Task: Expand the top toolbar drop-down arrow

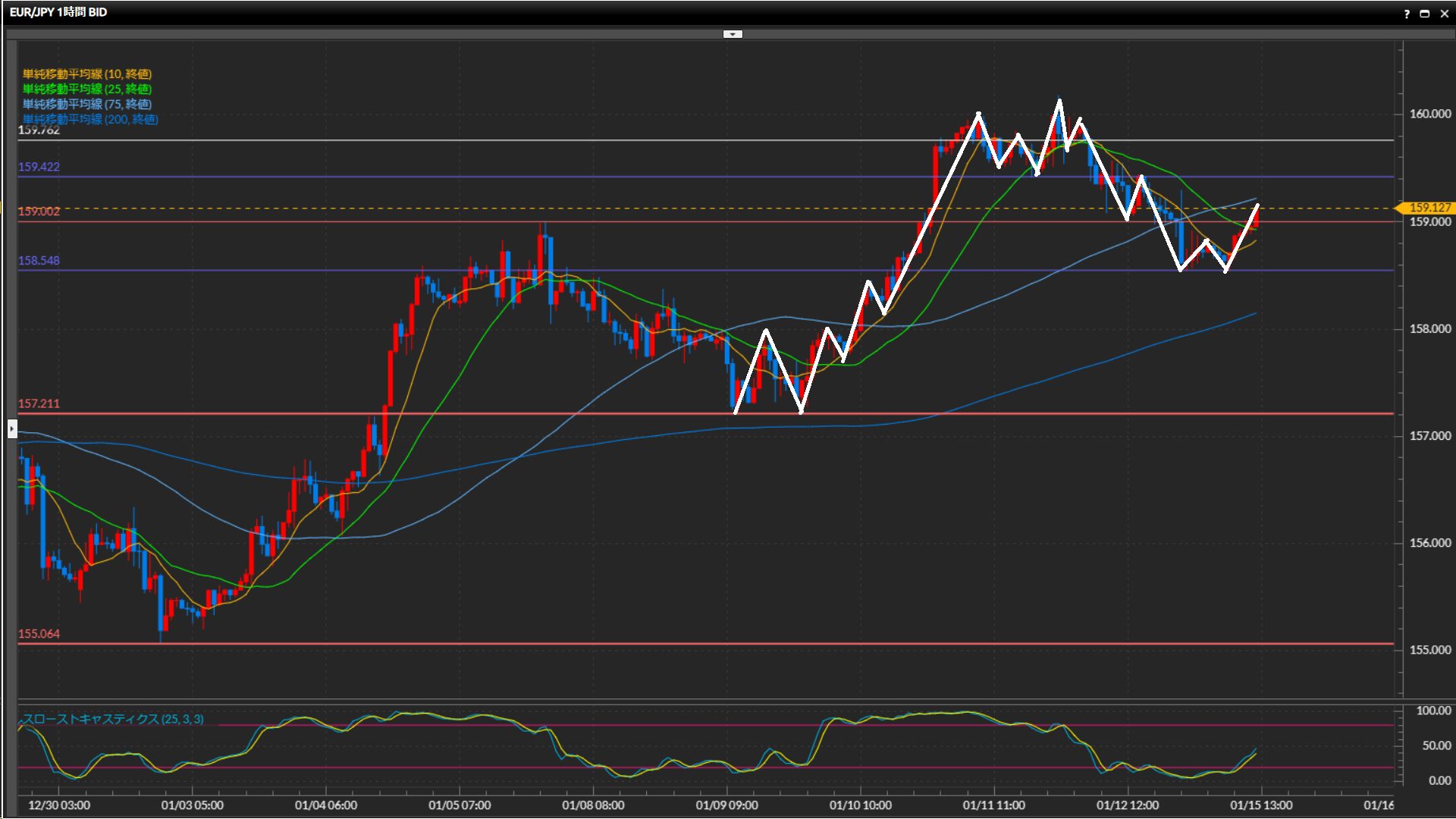Action: click(733, 34)
